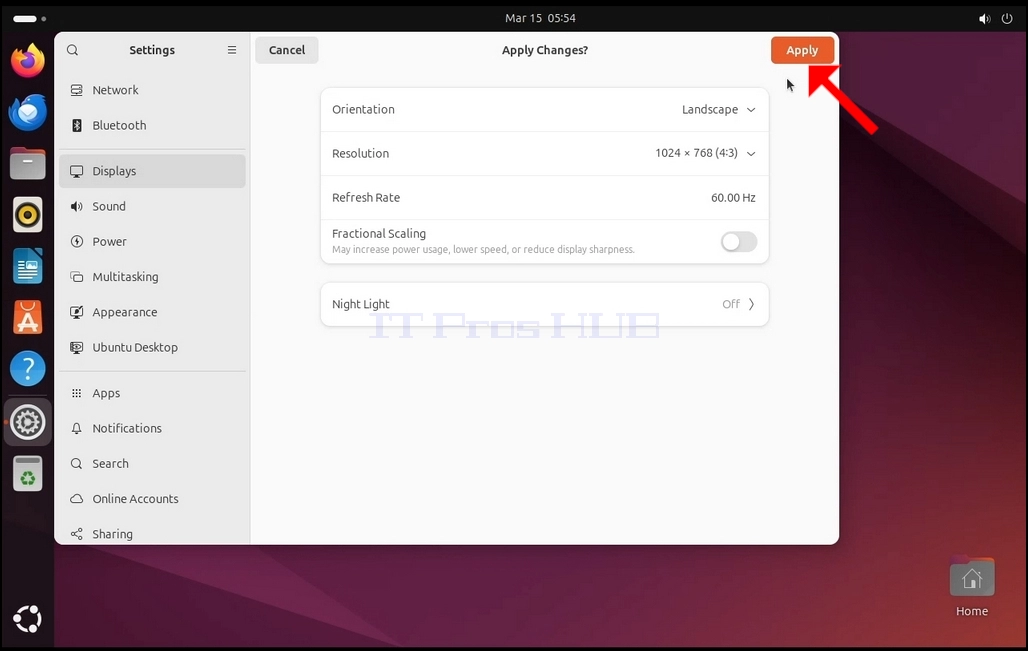Screen dimensions: 1028x651
Task: Toggle the Fractional Scaling switch
Action: [x=739, y=242]
